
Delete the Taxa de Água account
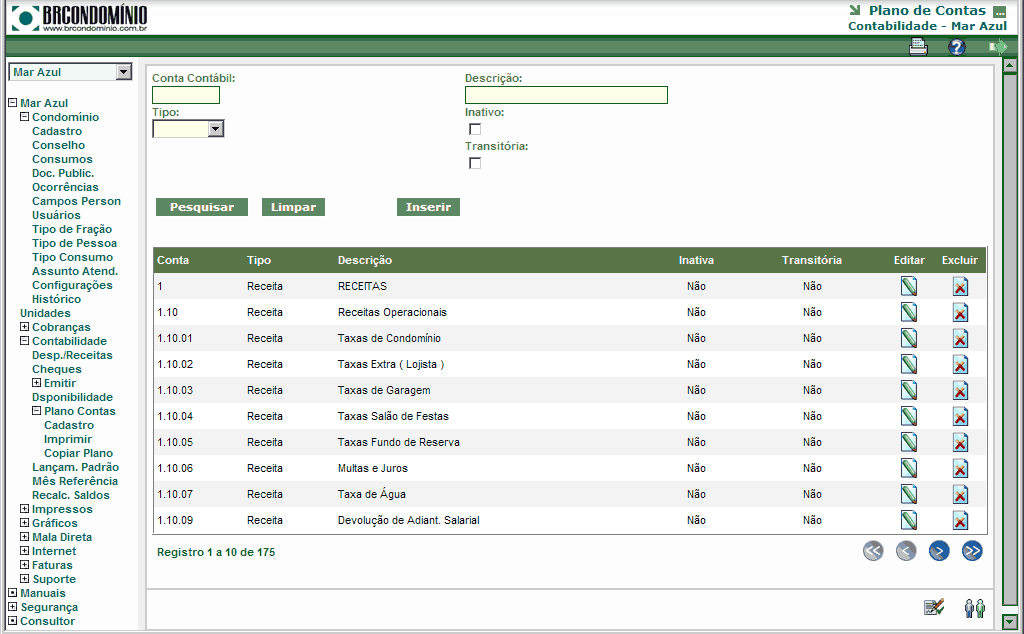coord(960,495)
